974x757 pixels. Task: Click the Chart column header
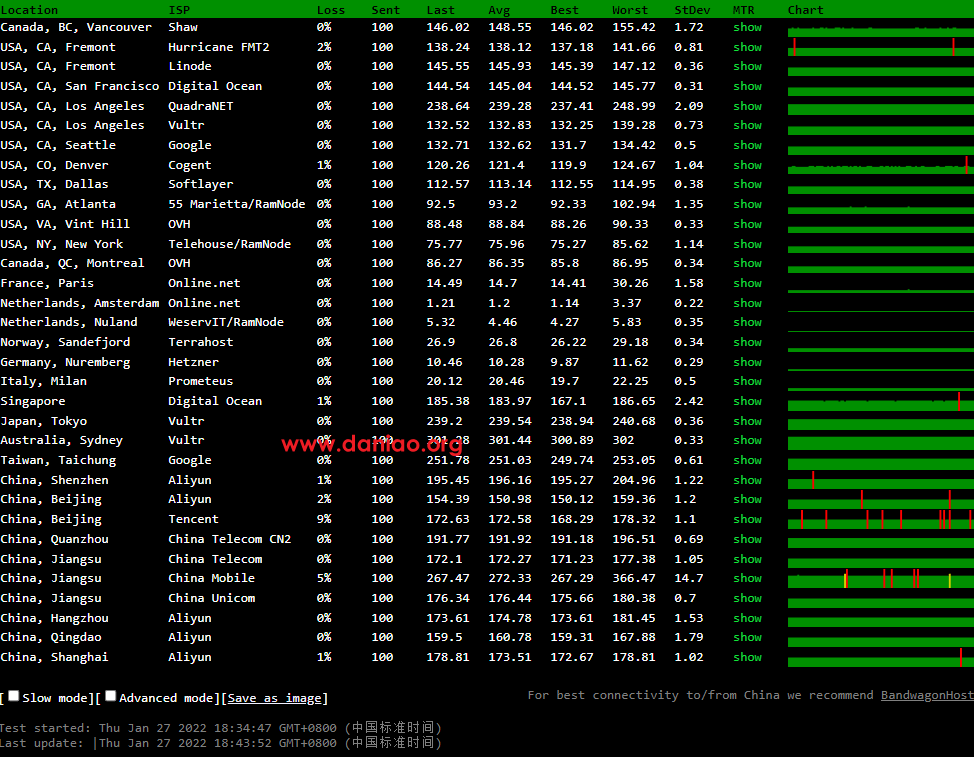pos(806,10)
